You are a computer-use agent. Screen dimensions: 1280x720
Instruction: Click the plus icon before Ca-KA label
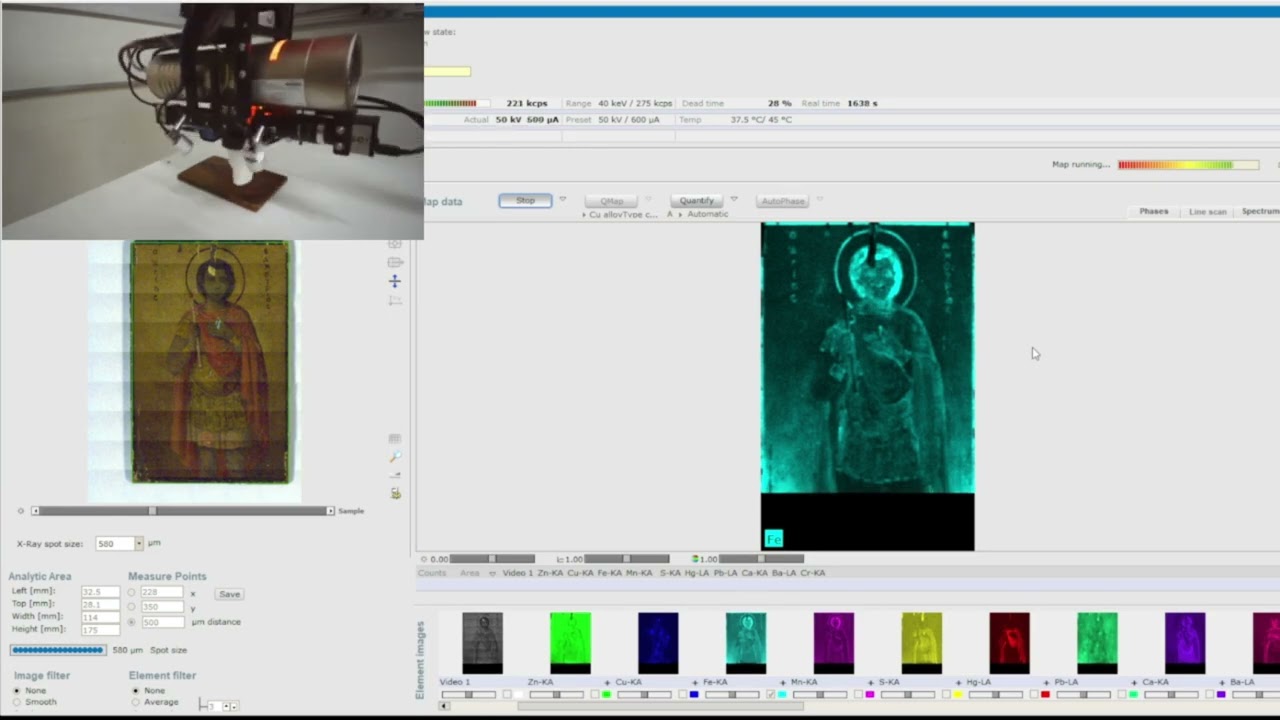(1134, 683)
